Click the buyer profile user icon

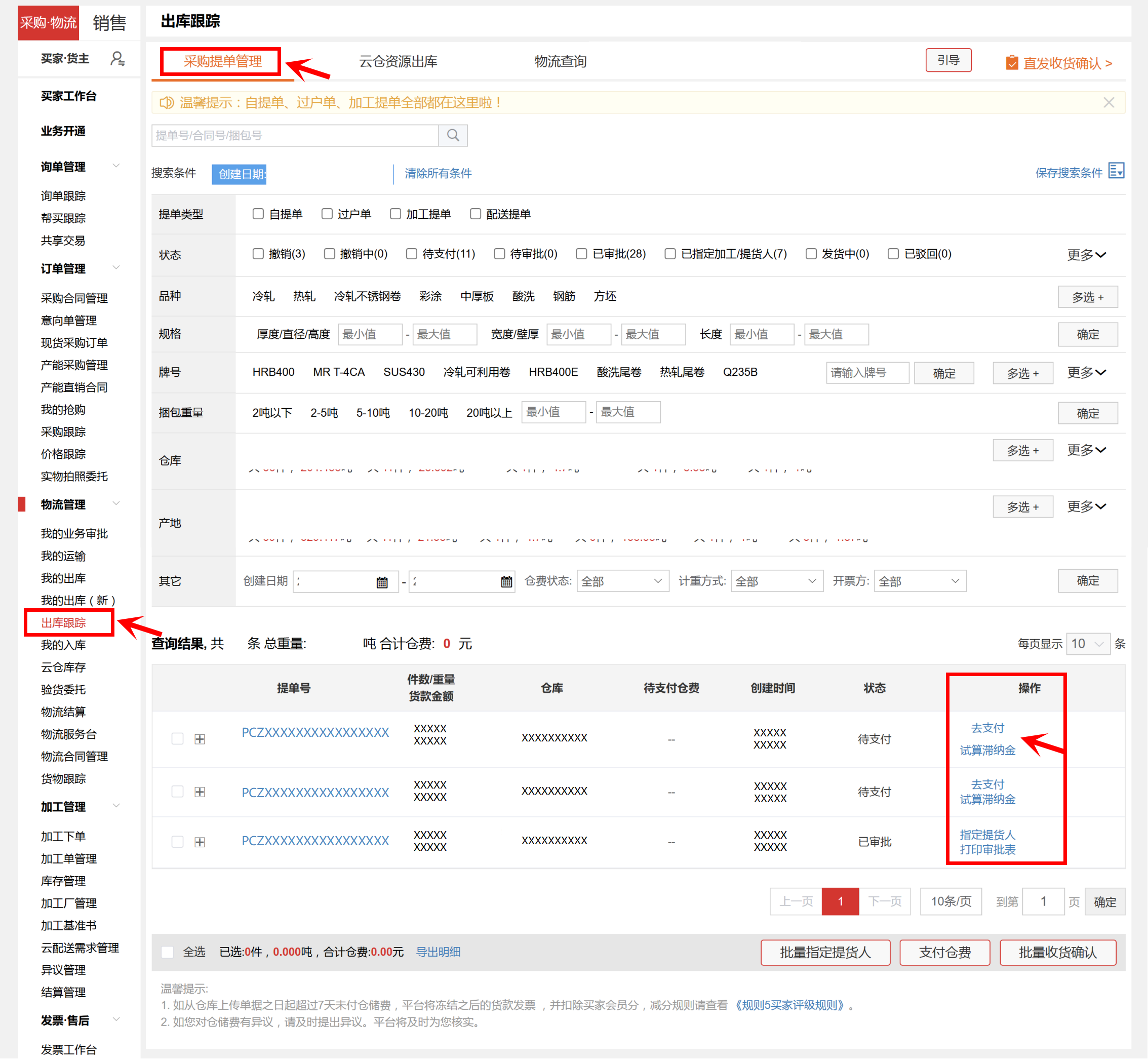pyautogui.click(x=117, y=59)
